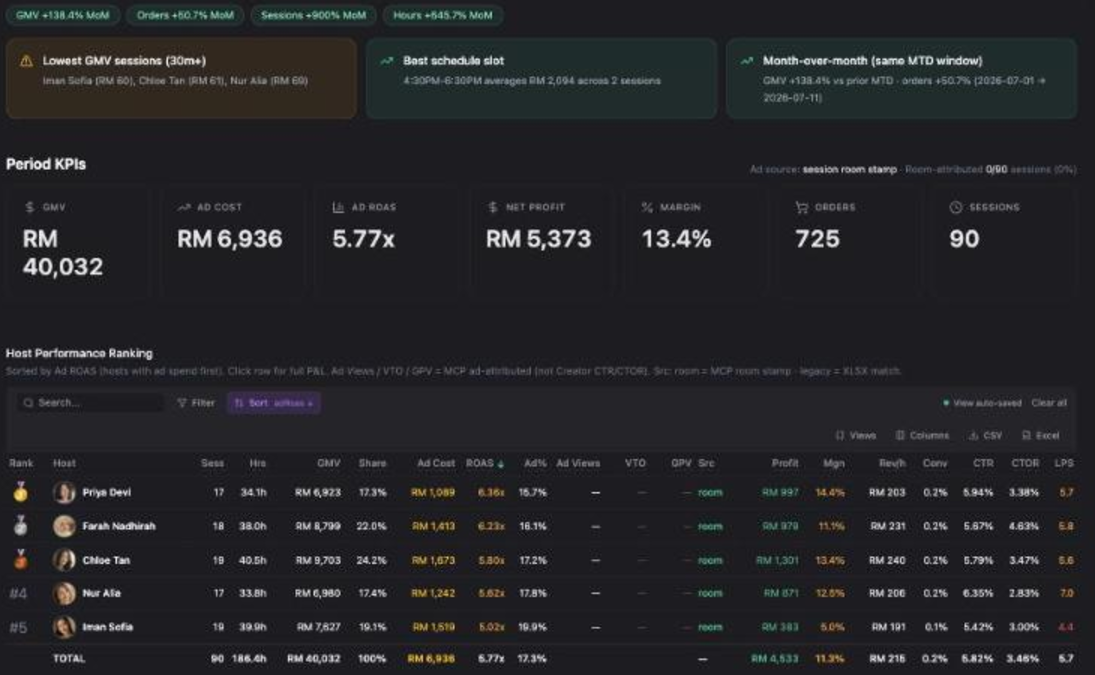
Task: Click the warning icon on Lowest GMV sessions card
Action: coord(27,61)
